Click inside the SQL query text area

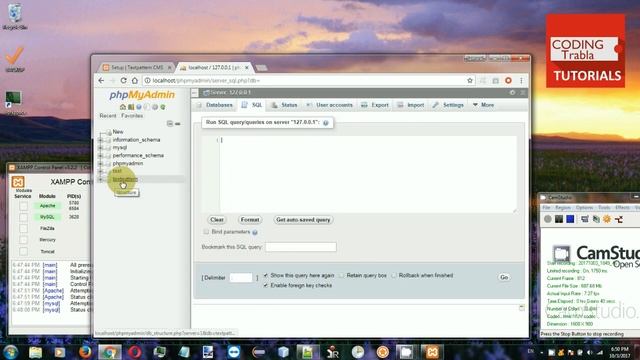pyautogui.click(x=368, y=174)
